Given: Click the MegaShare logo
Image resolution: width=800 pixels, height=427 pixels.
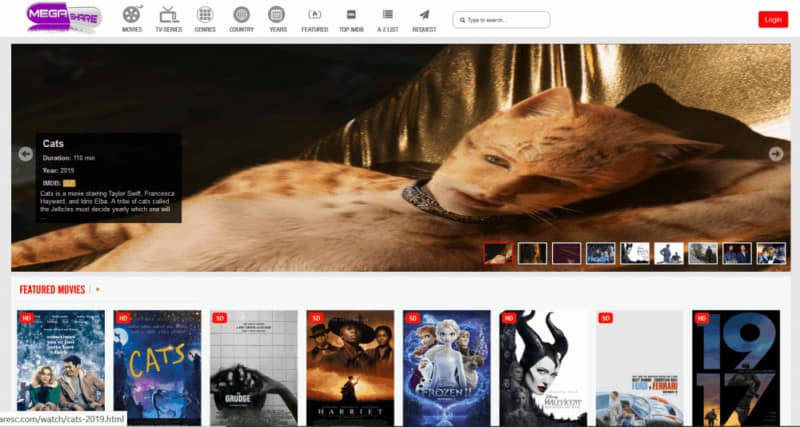Looking at the screenshot, I should click(64, 18).
